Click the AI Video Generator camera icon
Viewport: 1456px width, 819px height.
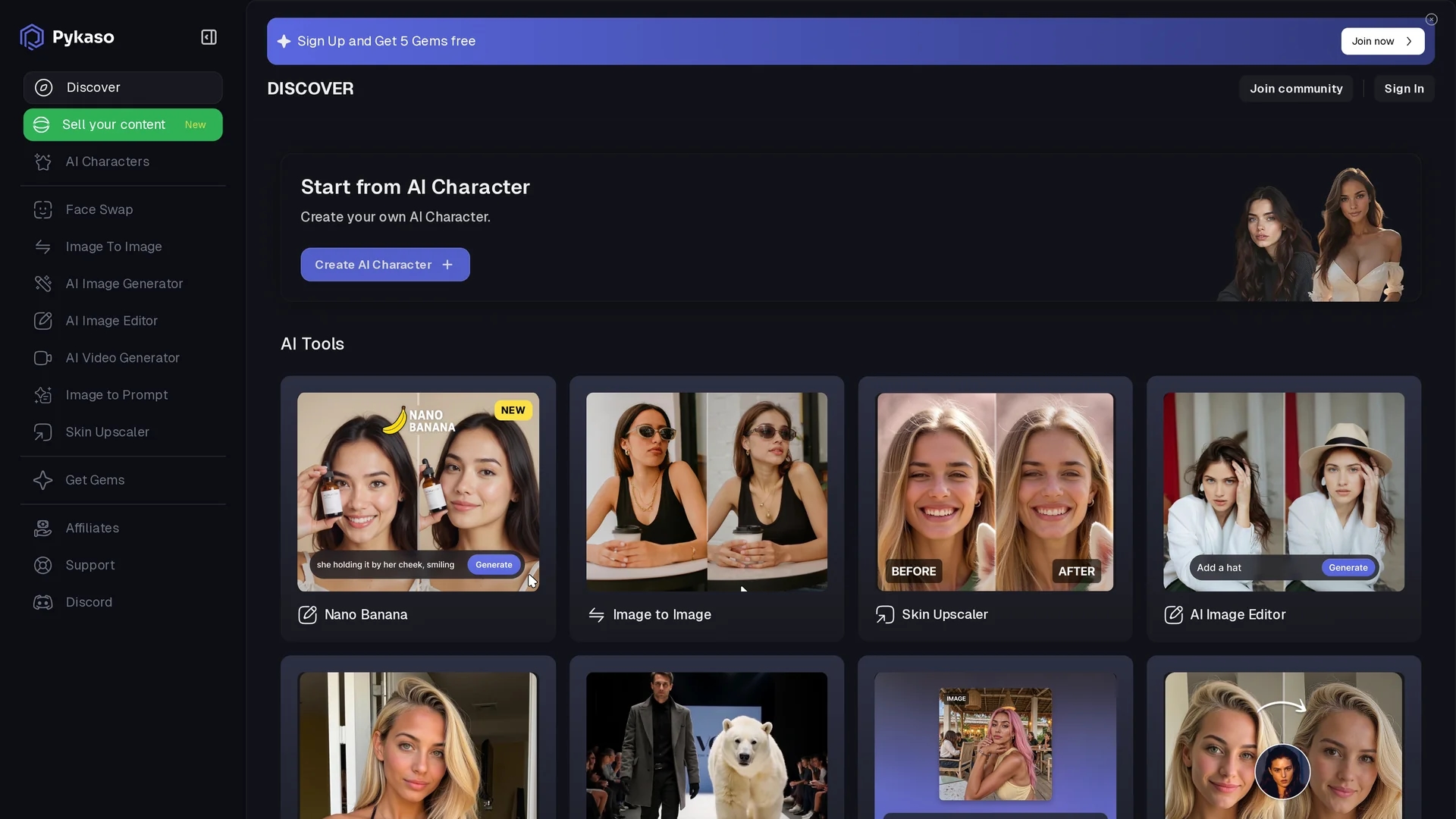(x=43, y=359)
